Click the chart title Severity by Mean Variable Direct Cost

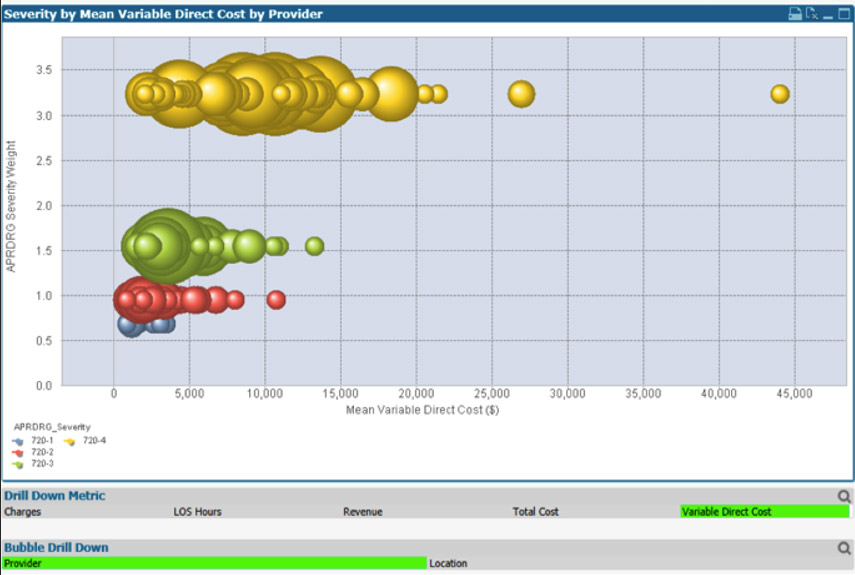click(x=163, y=14)
